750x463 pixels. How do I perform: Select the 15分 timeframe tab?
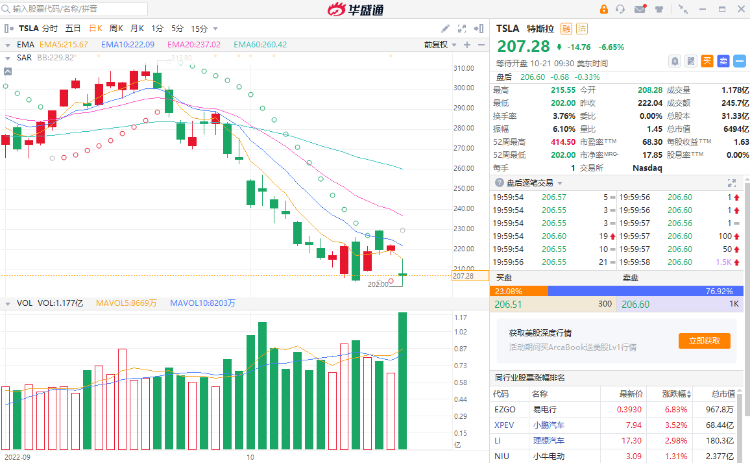(x=199, y=29)
